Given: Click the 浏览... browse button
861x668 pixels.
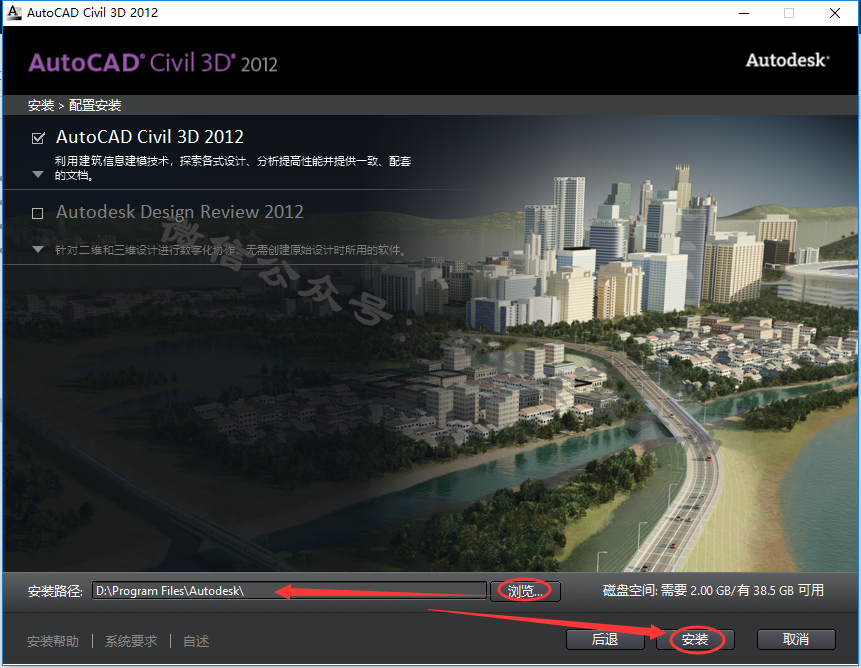Looking at the screenshot, I should (x=525, y=591).
